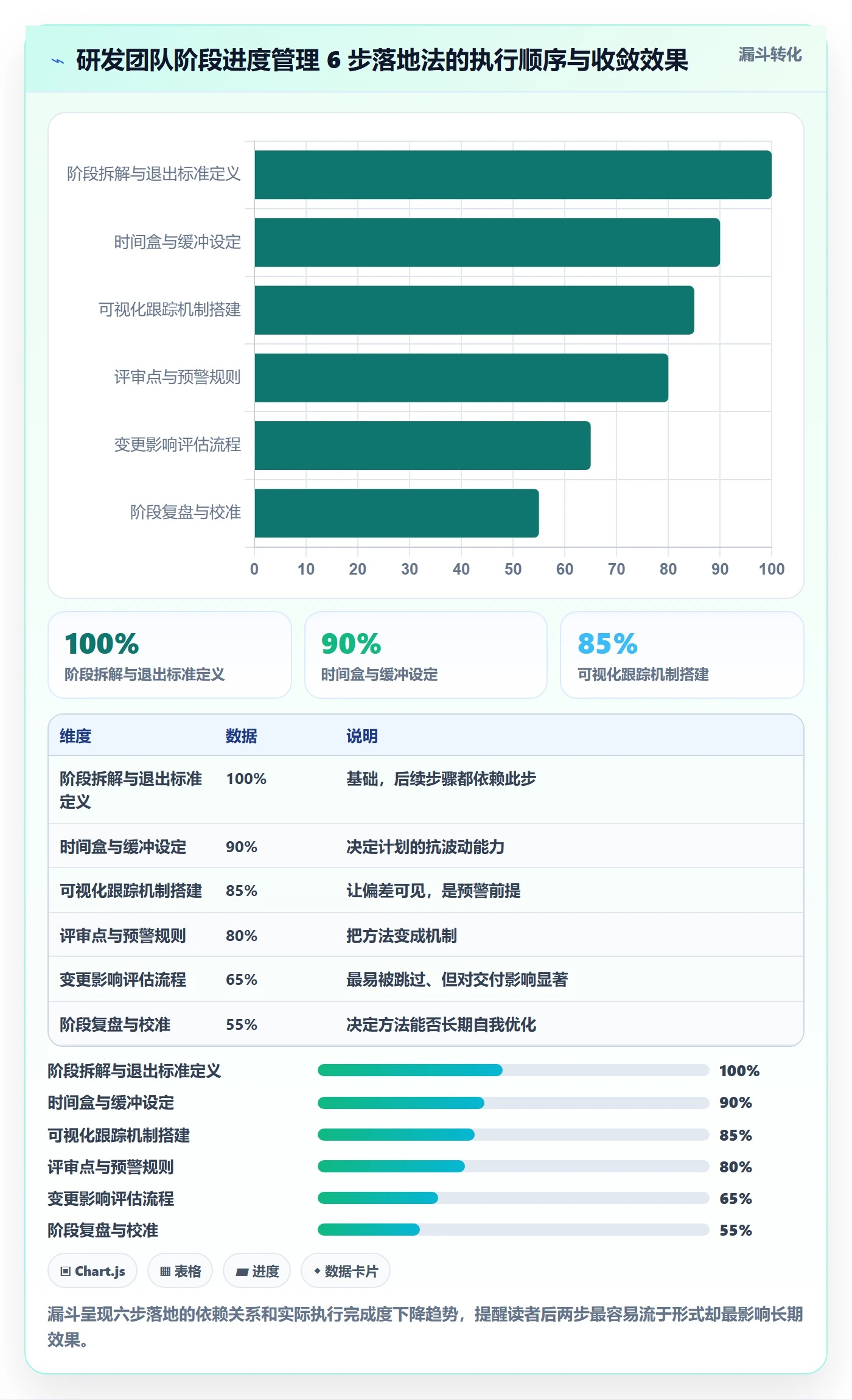Viewport: 852px width, 1400px height.
Task: Click table cell 让偏差可见，是预警前提
Action: [x=433, y=891]
